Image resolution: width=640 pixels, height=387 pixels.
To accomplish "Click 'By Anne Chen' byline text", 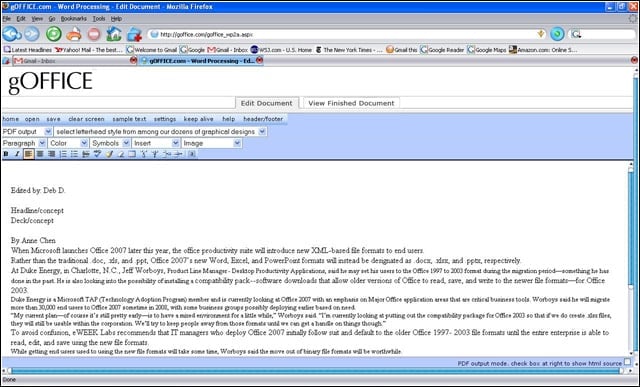I will [x=33, y=240].
